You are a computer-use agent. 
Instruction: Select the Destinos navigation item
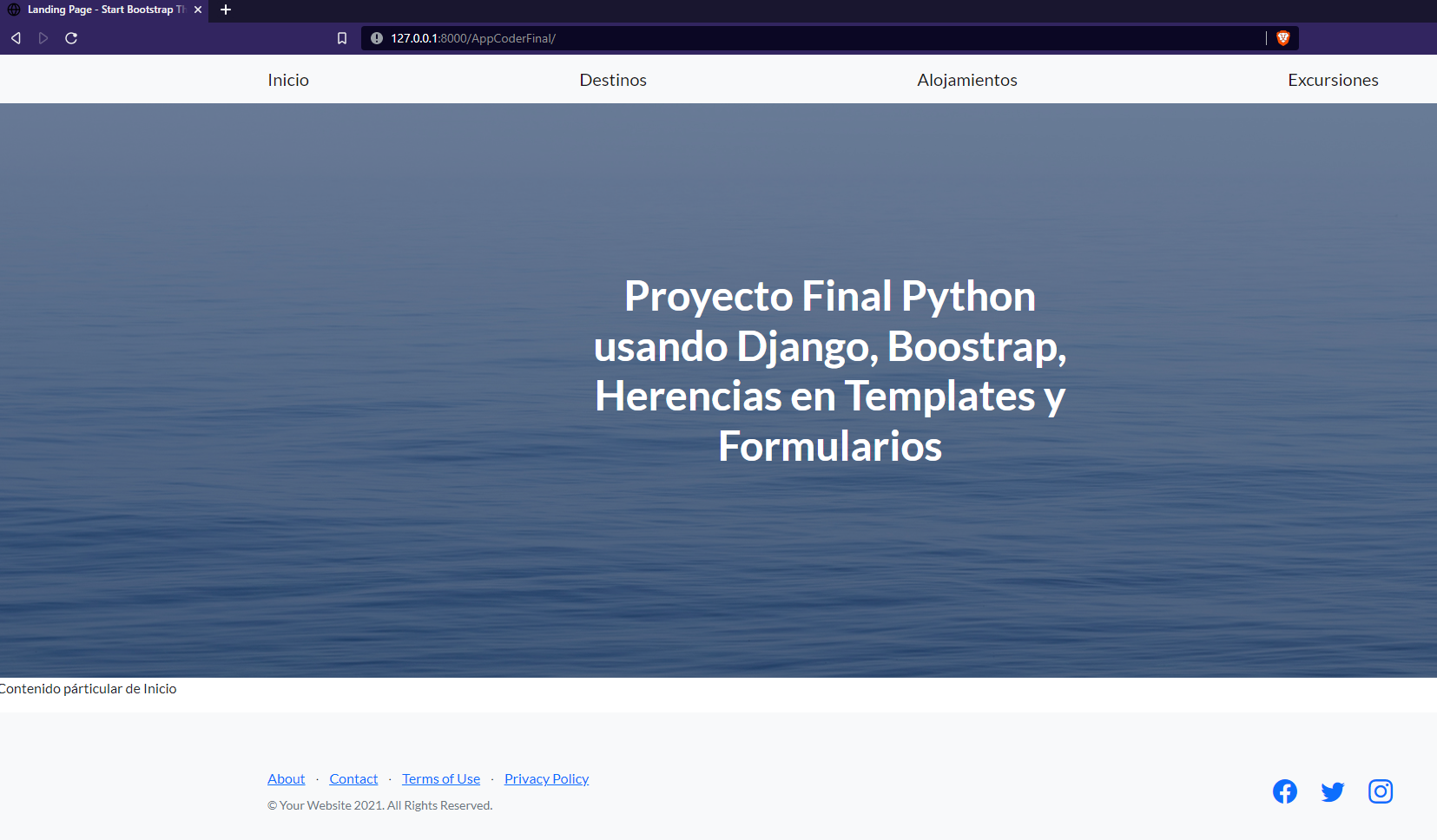(613, 79)
